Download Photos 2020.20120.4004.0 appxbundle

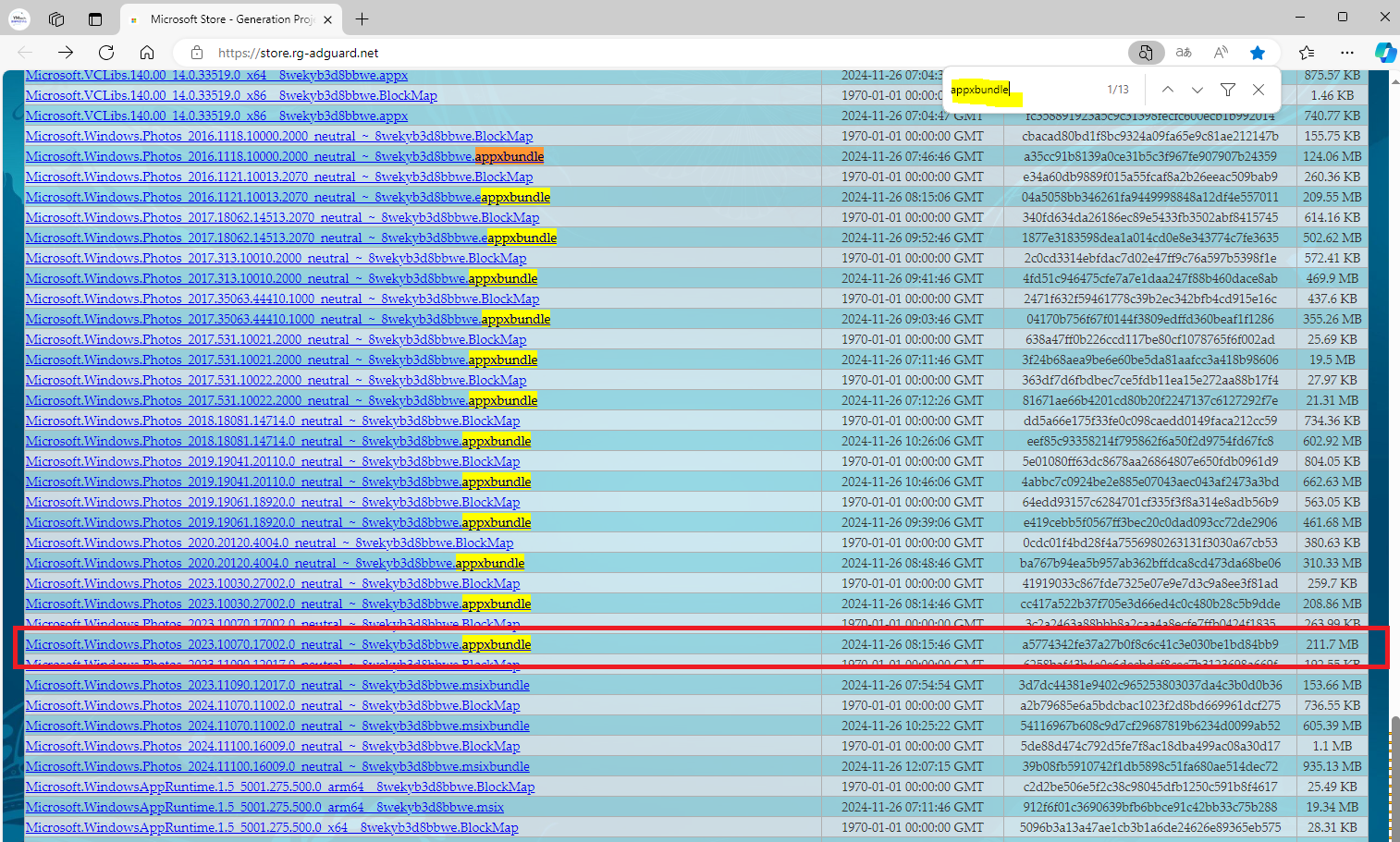pos(275,563)
